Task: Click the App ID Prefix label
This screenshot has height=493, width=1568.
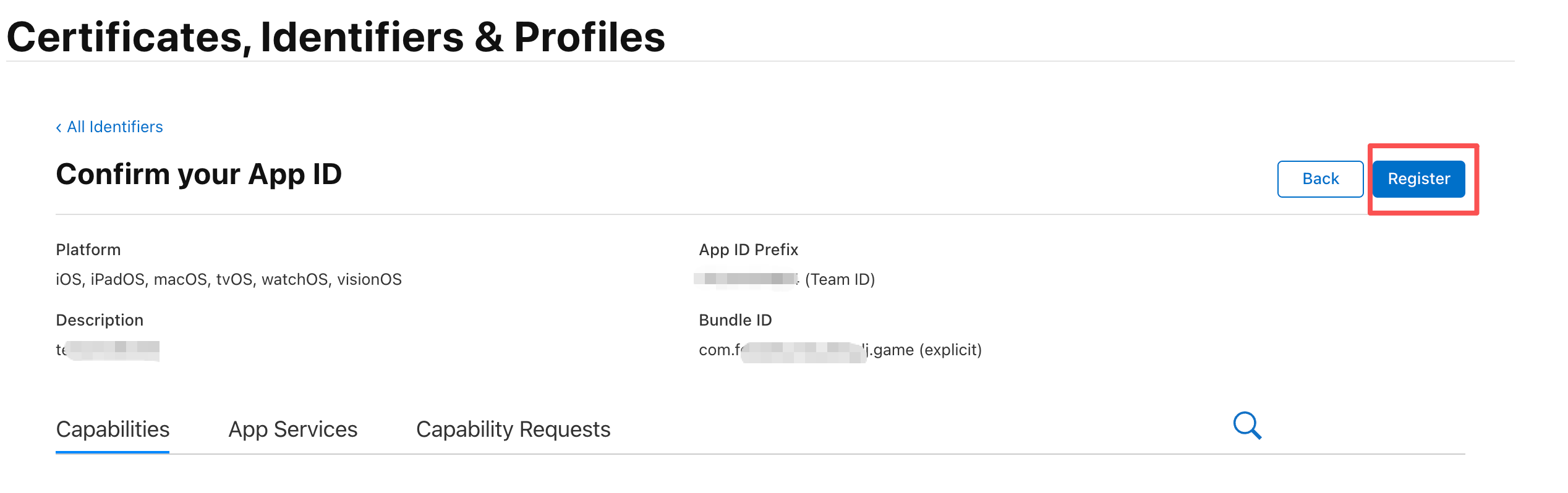Action: pos(748,250)
